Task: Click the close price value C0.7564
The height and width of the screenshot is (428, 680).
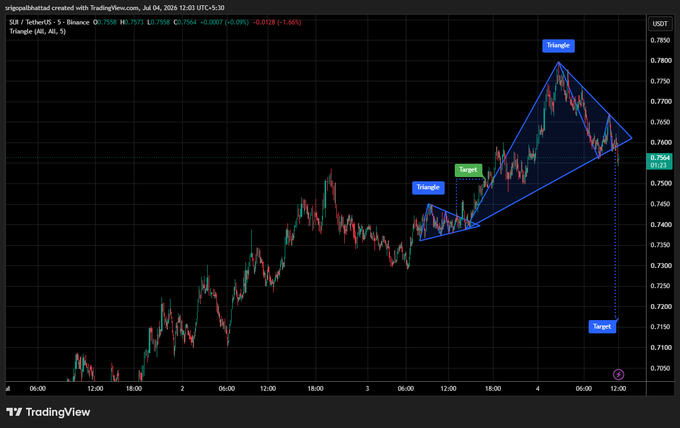Action: pos(185,22)
